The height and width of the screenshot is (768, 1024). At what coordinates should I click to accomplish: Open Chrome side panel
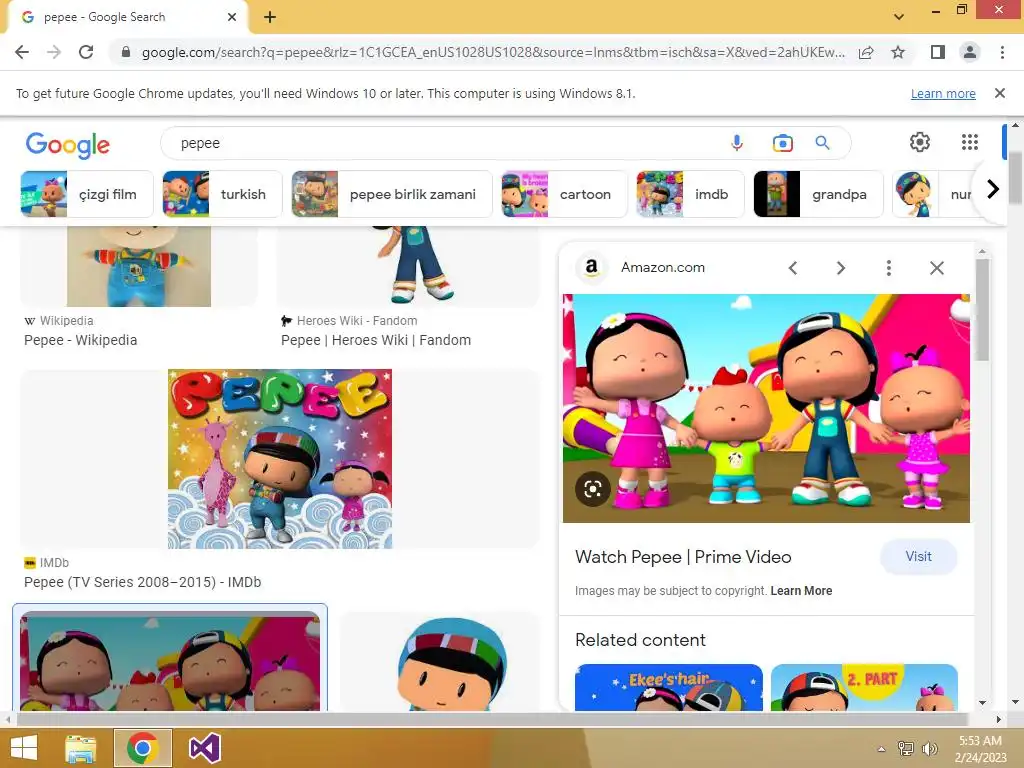pyautogui.click(x=938, y=52)
